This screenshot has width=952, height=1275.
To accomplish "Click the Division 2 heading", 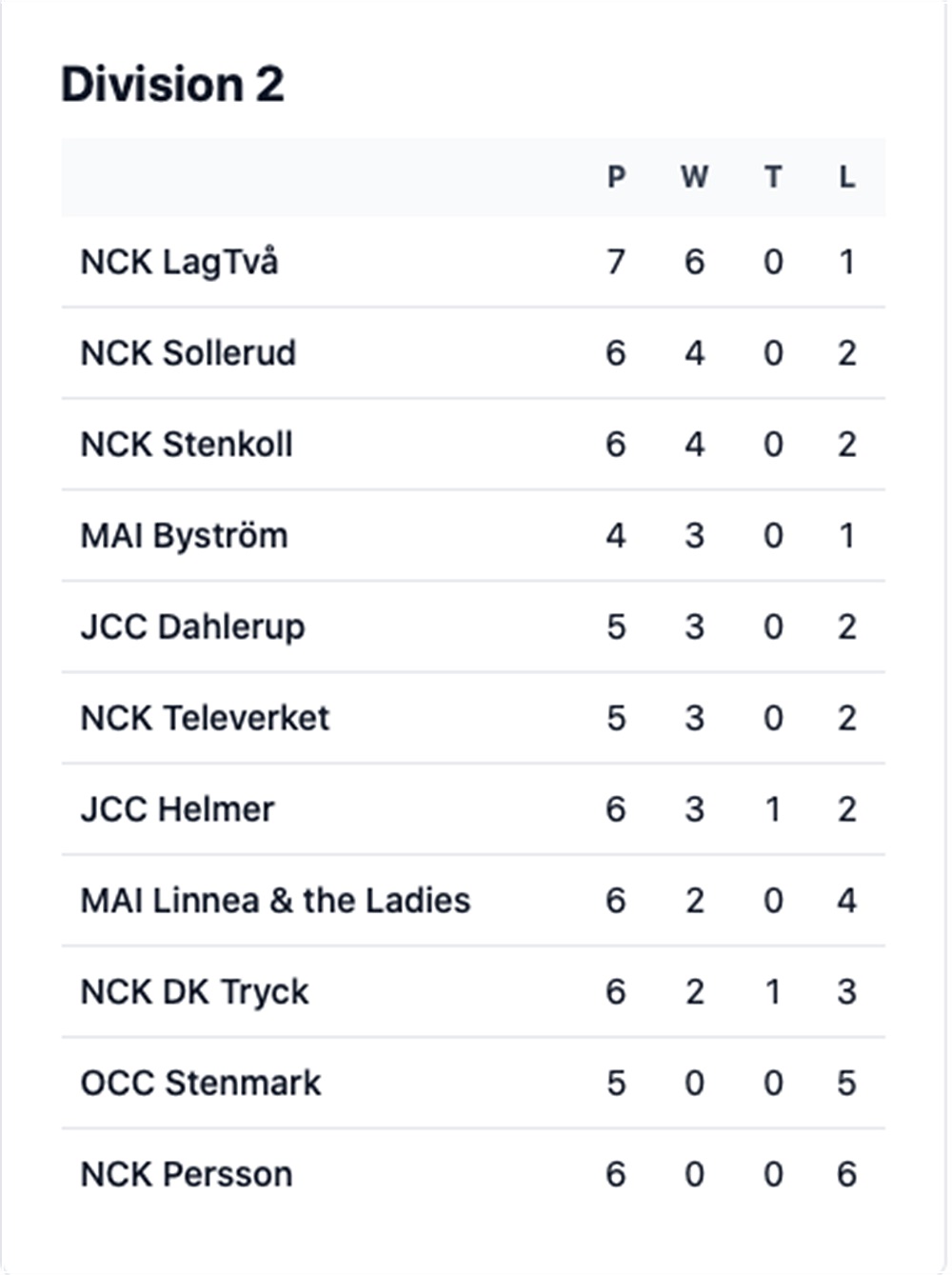I will (x=172, y=85).
